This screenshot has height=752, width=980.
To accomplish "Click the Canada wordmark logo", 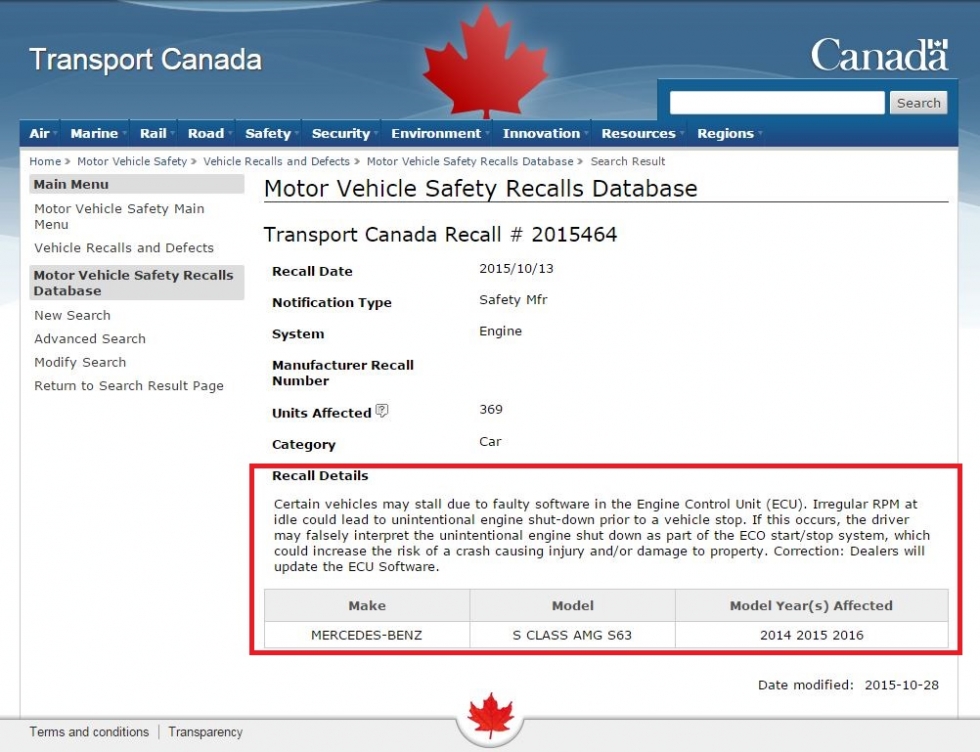I will click(x=878, y=55).
